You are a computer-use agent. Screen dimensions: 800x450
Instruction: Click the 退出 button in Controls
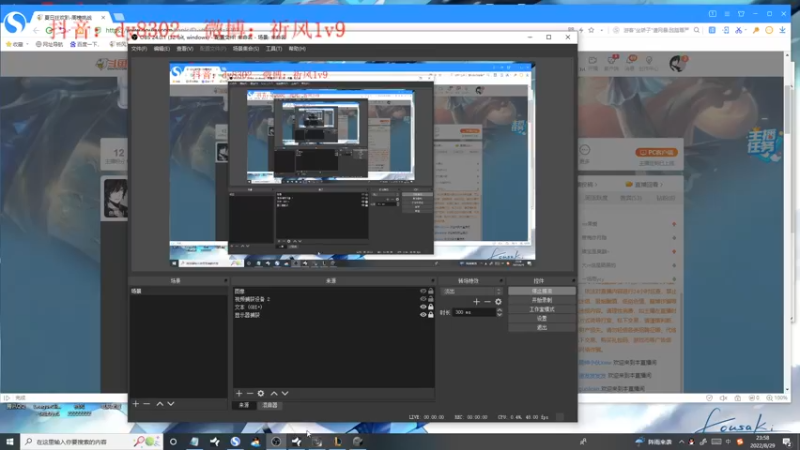pos(542,328)
